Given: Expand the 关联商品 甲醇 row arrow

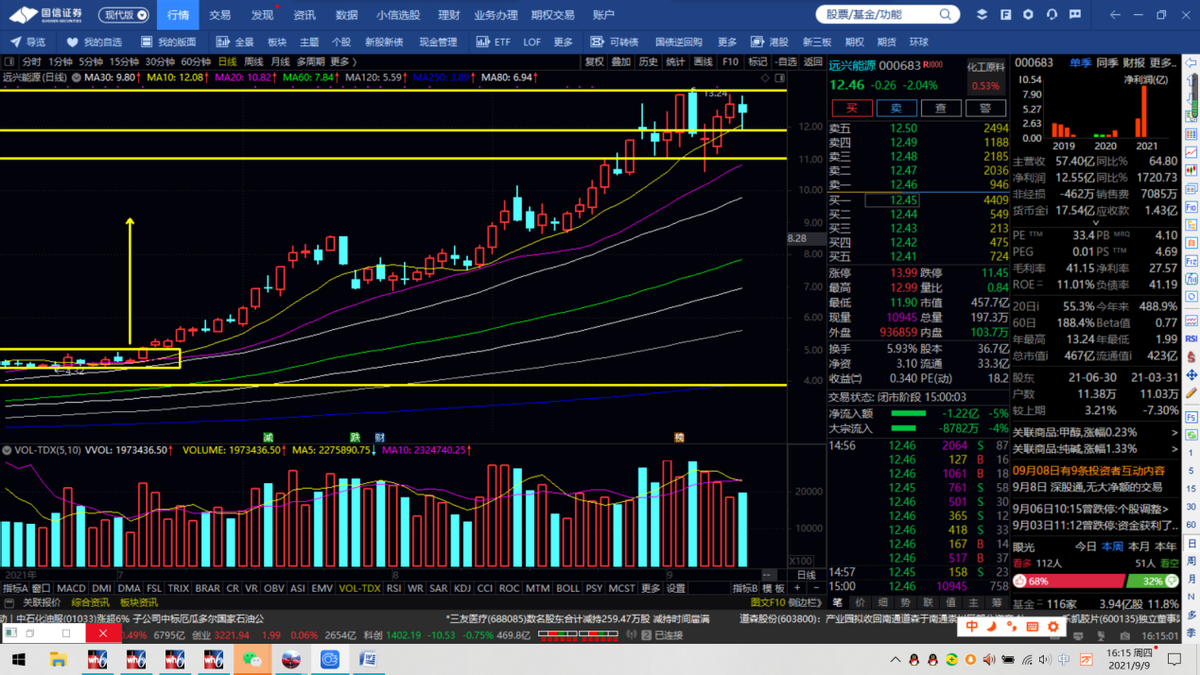Looking at the screenshot, I should pyautogui.click(x=1175, y=433).
